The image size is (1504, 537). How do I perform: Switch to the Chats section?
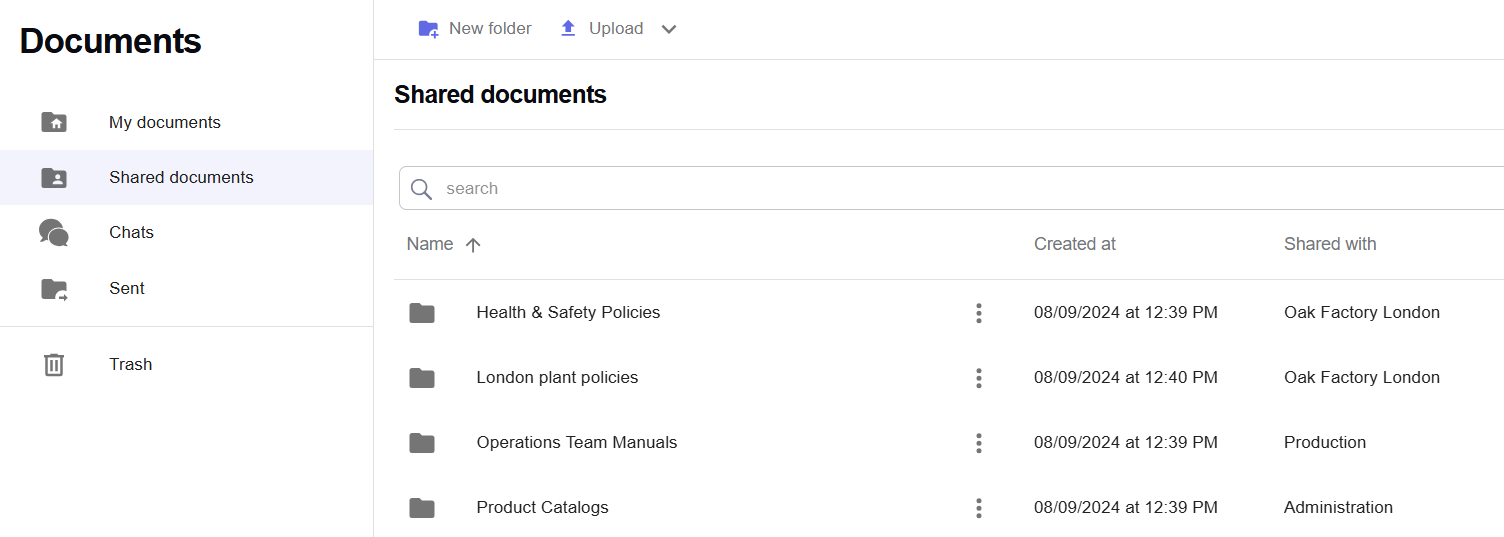click(131, 233)
